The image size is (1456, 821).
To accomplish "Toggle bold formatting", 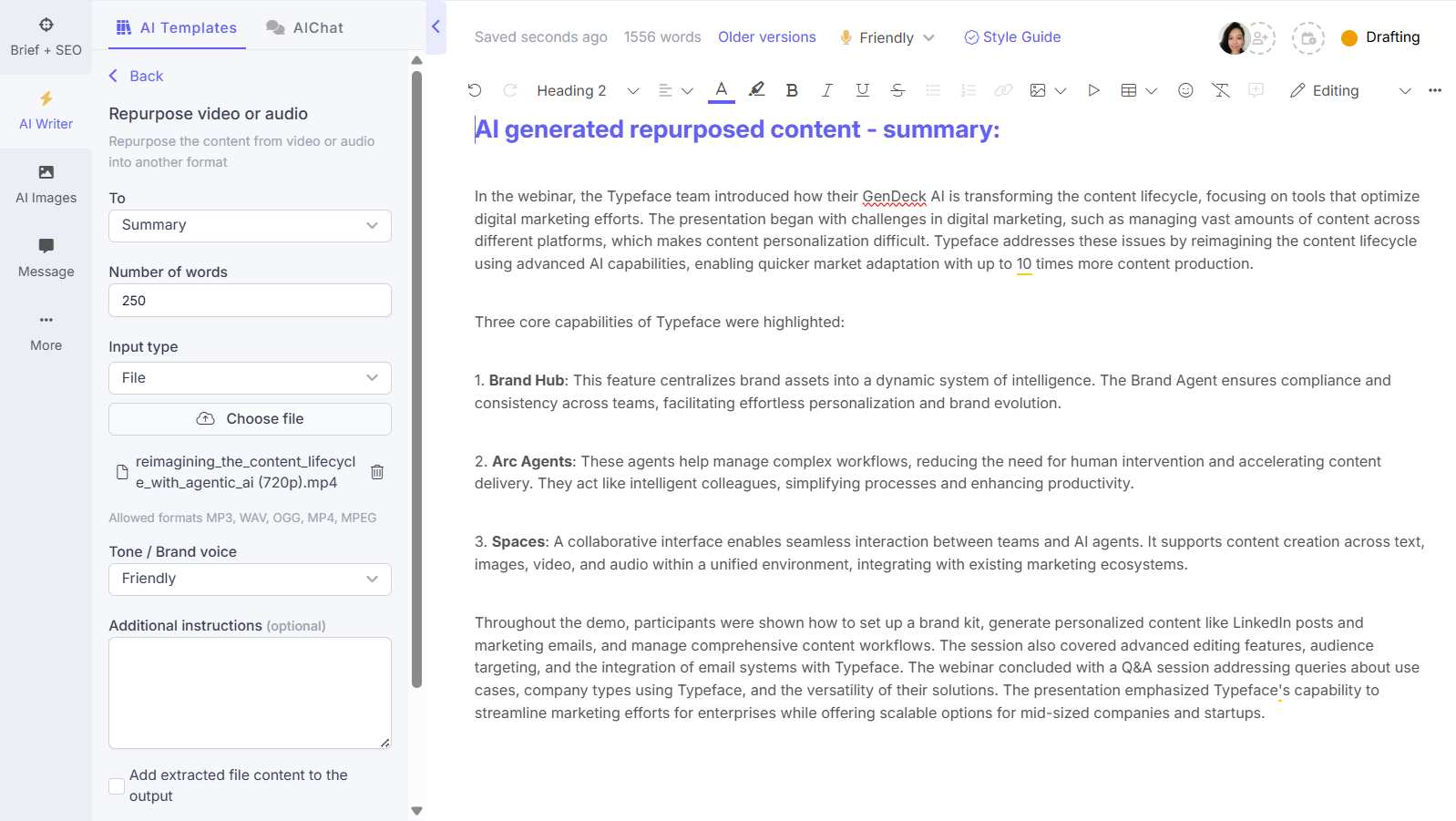I will (x=792, y=90).
